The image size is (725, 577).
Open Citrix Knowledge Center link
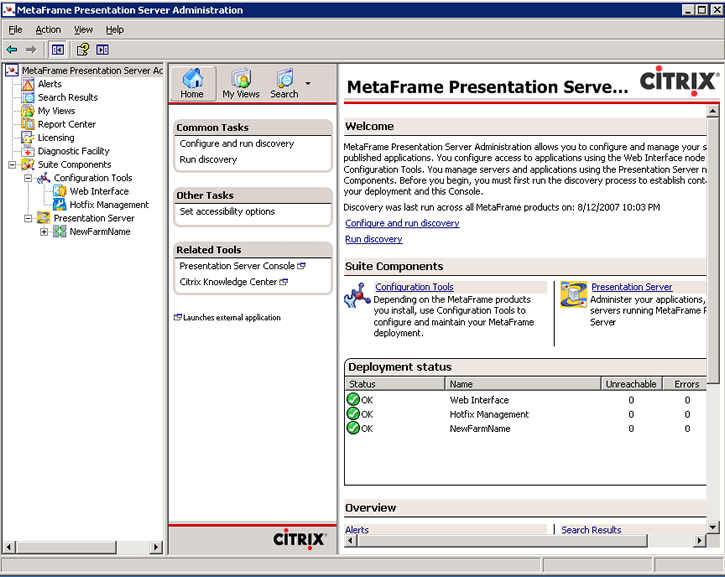[x=233, y=282]
